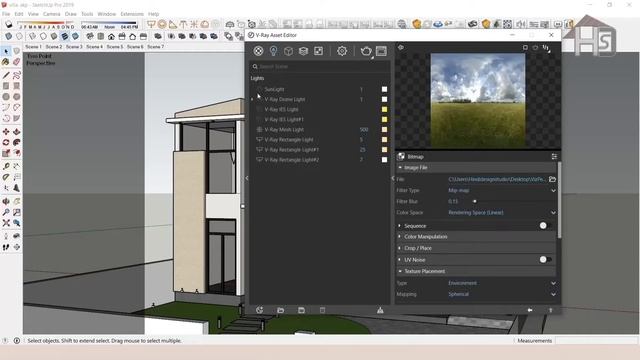
Task: Open the File menu
Action: (6, 14)
